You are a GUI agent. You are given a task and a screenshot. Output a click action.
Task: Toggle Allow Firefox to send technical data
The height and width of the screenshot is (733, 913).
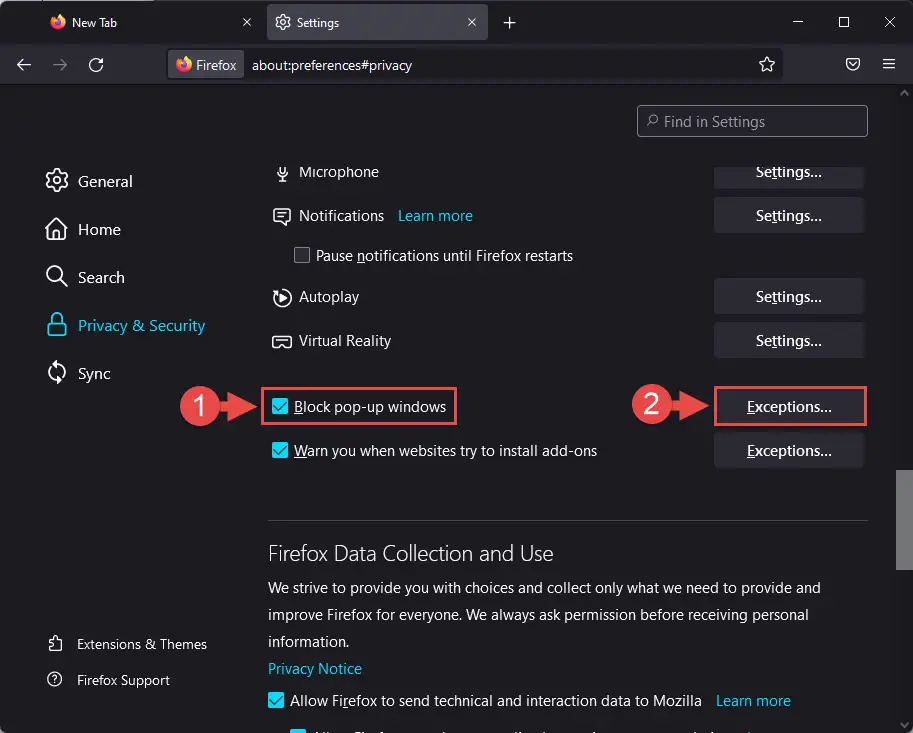276,700
